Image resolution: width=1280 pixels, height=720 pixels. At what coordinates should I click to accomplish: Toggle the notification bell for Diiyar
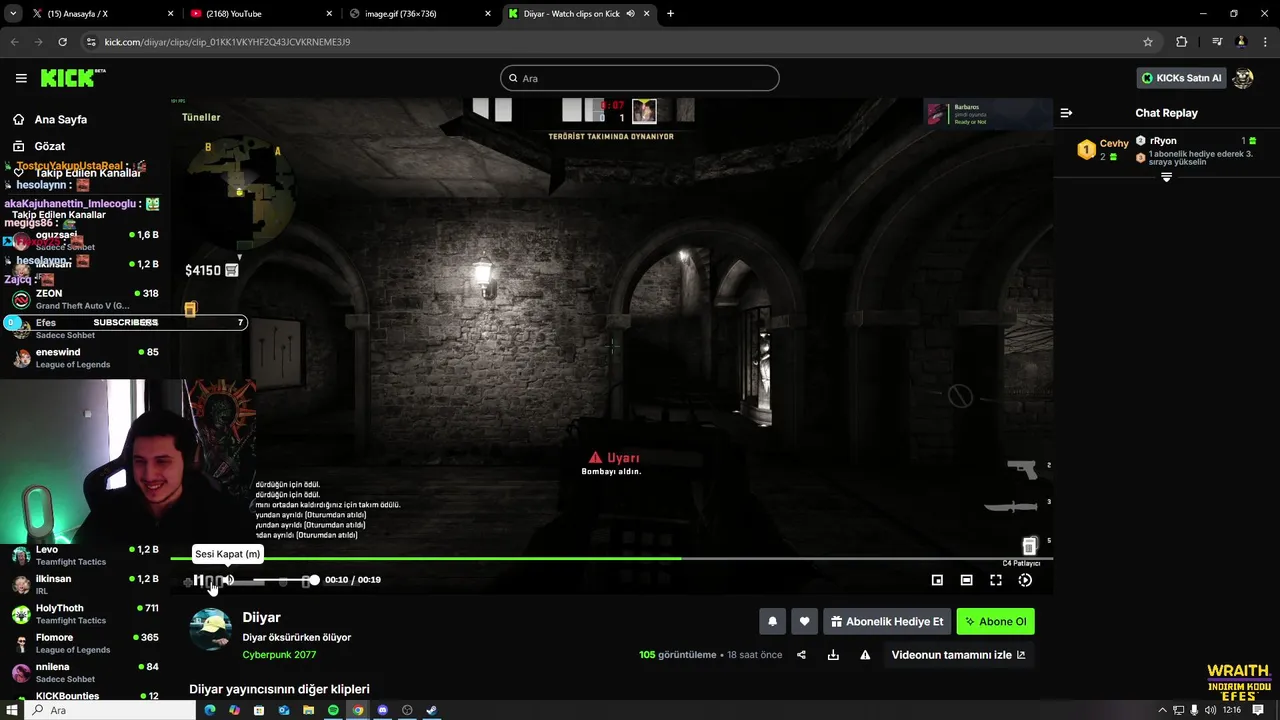pyautogui.click(x=772, y=621)
